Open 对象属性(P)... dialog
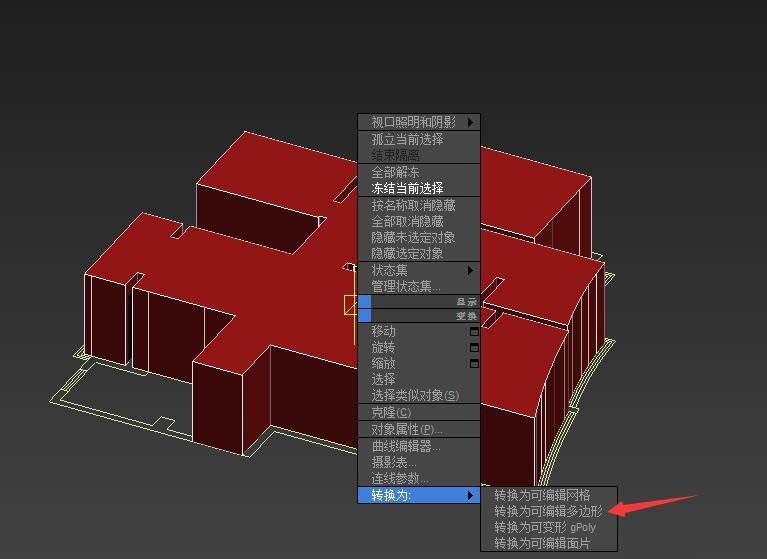This screenshot has width=767, height=559. [x=419, y=429]
